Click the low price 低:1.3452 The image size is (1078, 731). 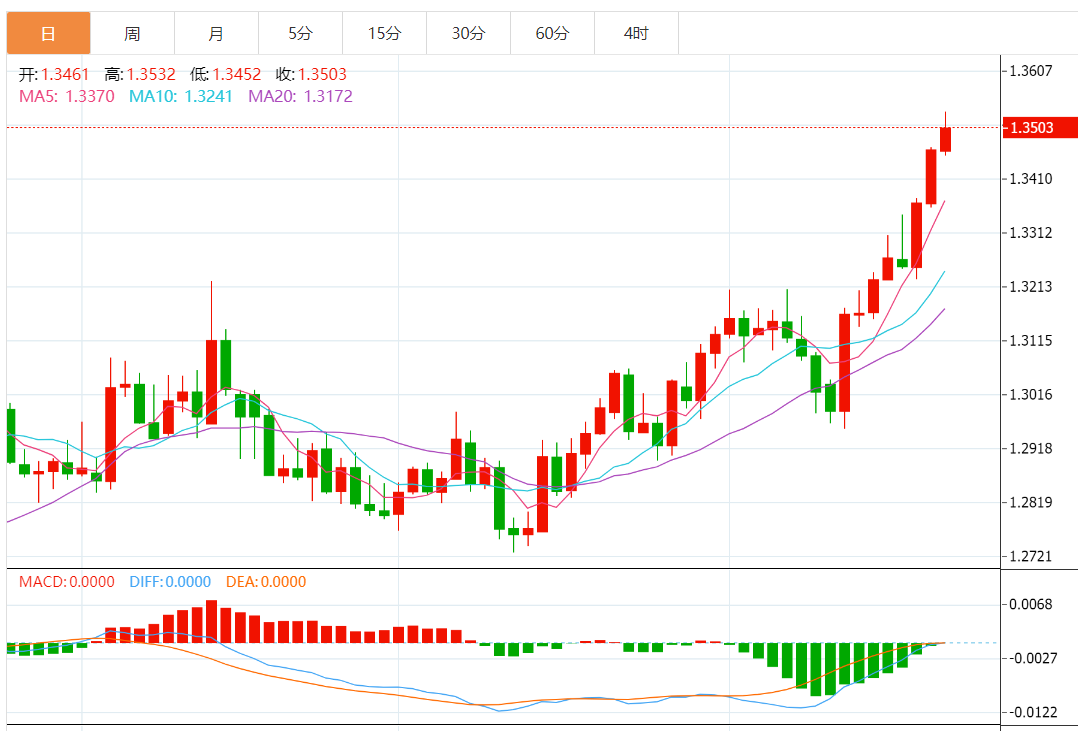(x=226, y=74)
